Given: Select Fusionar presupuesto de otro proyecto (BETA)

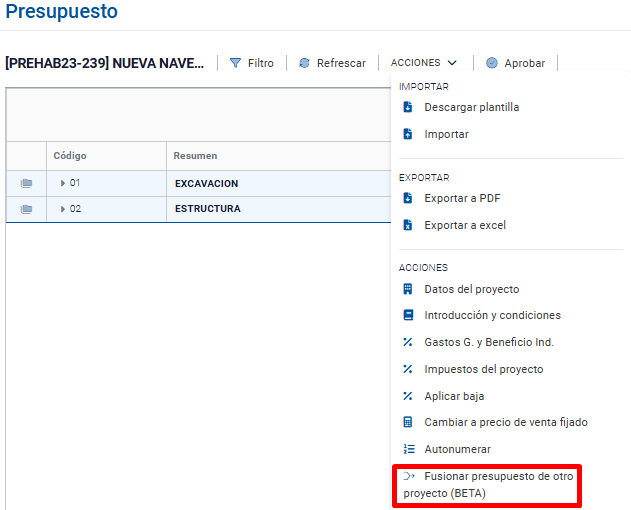Looking at the screenshot, I should (487, 485).
